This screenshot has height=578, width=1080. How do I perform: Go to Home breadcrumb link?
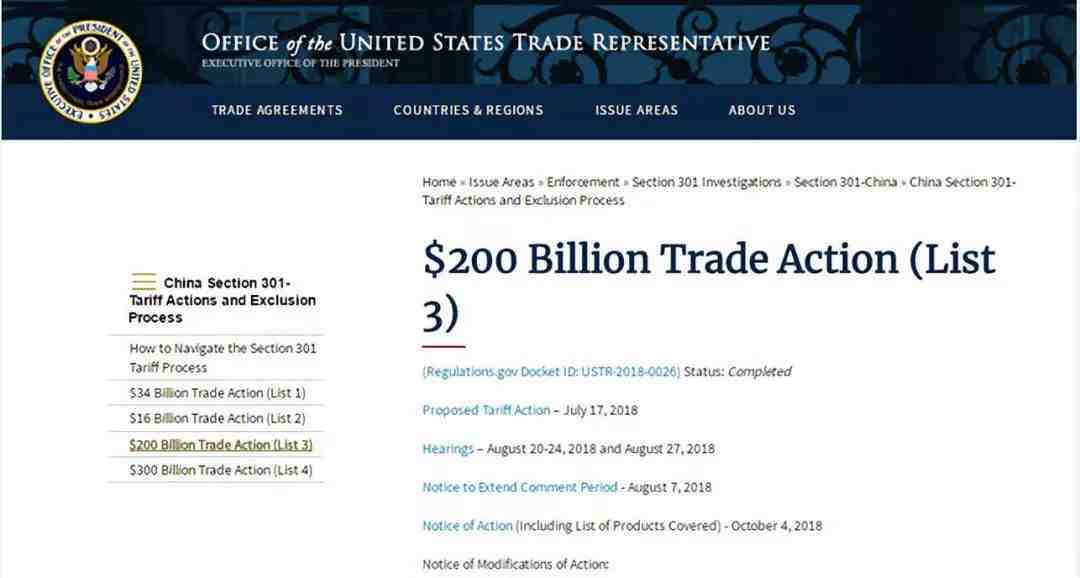point(439,182)
